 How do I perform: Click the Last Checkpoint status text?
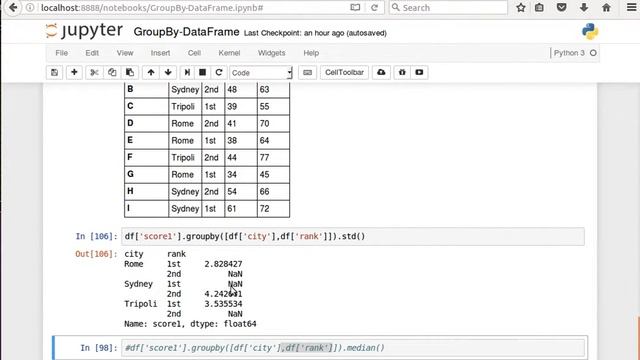315,33
